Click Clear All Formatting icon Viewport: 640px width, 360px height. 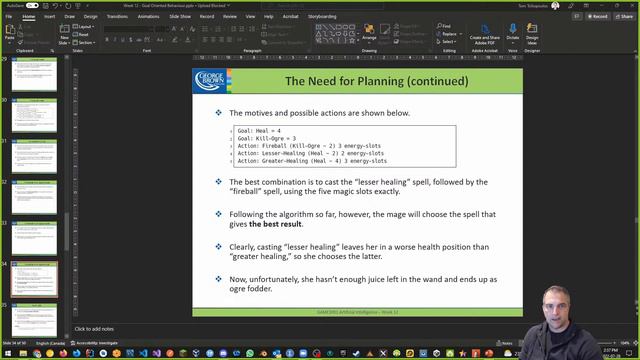[192, 29]
